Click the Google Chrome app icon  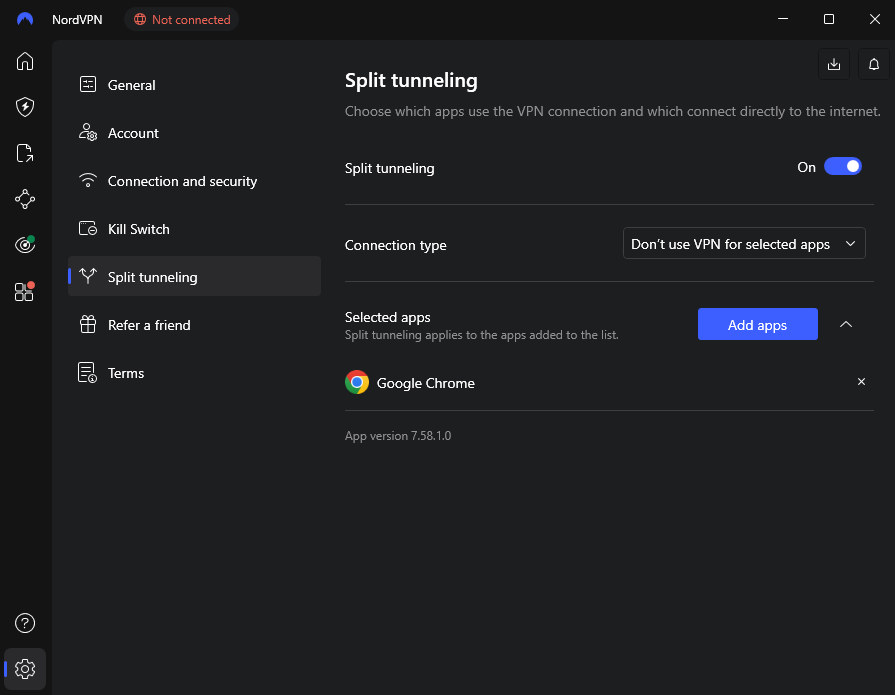click(x=357, y=382)
